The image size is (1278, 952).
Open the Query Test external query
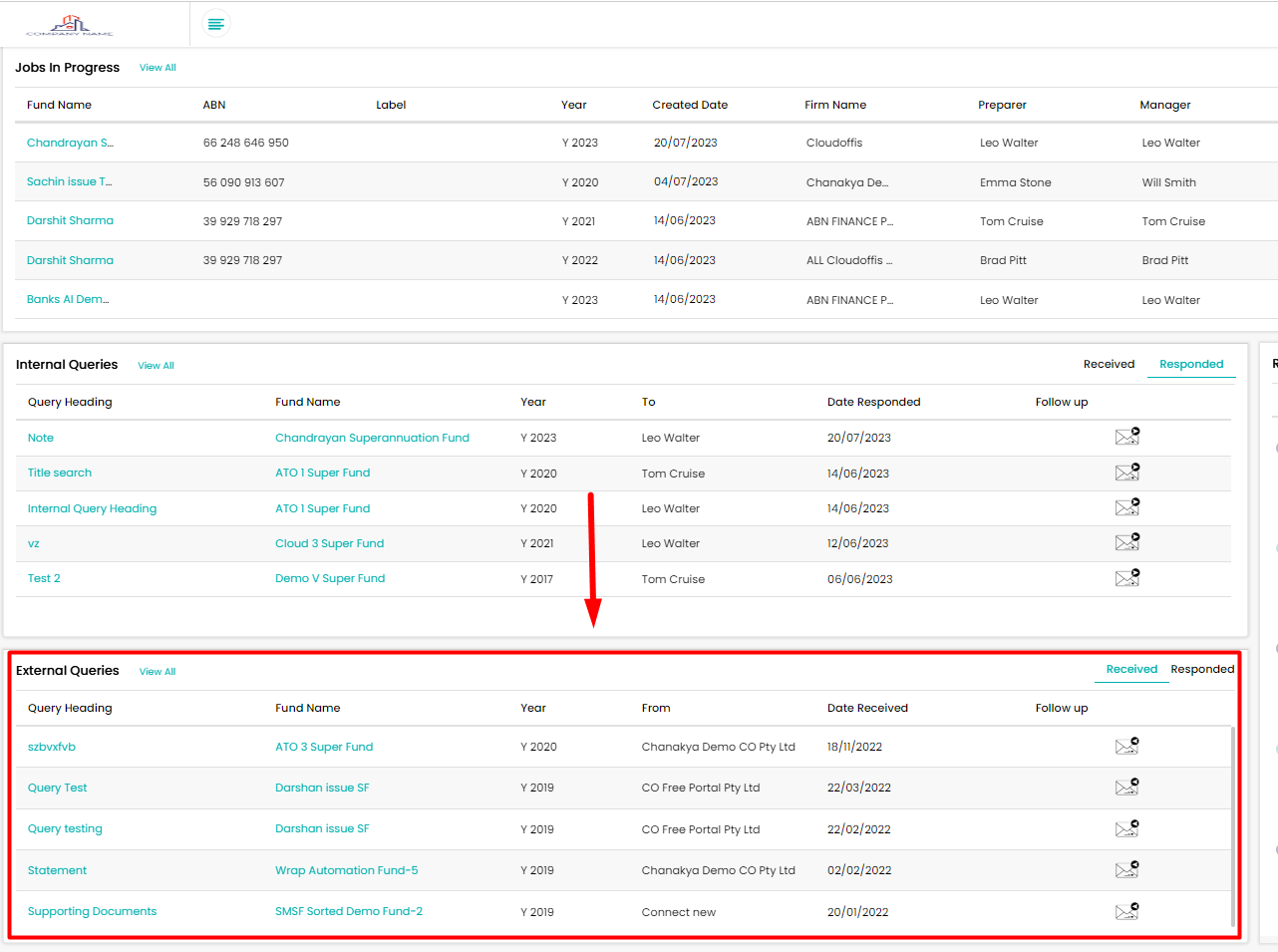57,788
